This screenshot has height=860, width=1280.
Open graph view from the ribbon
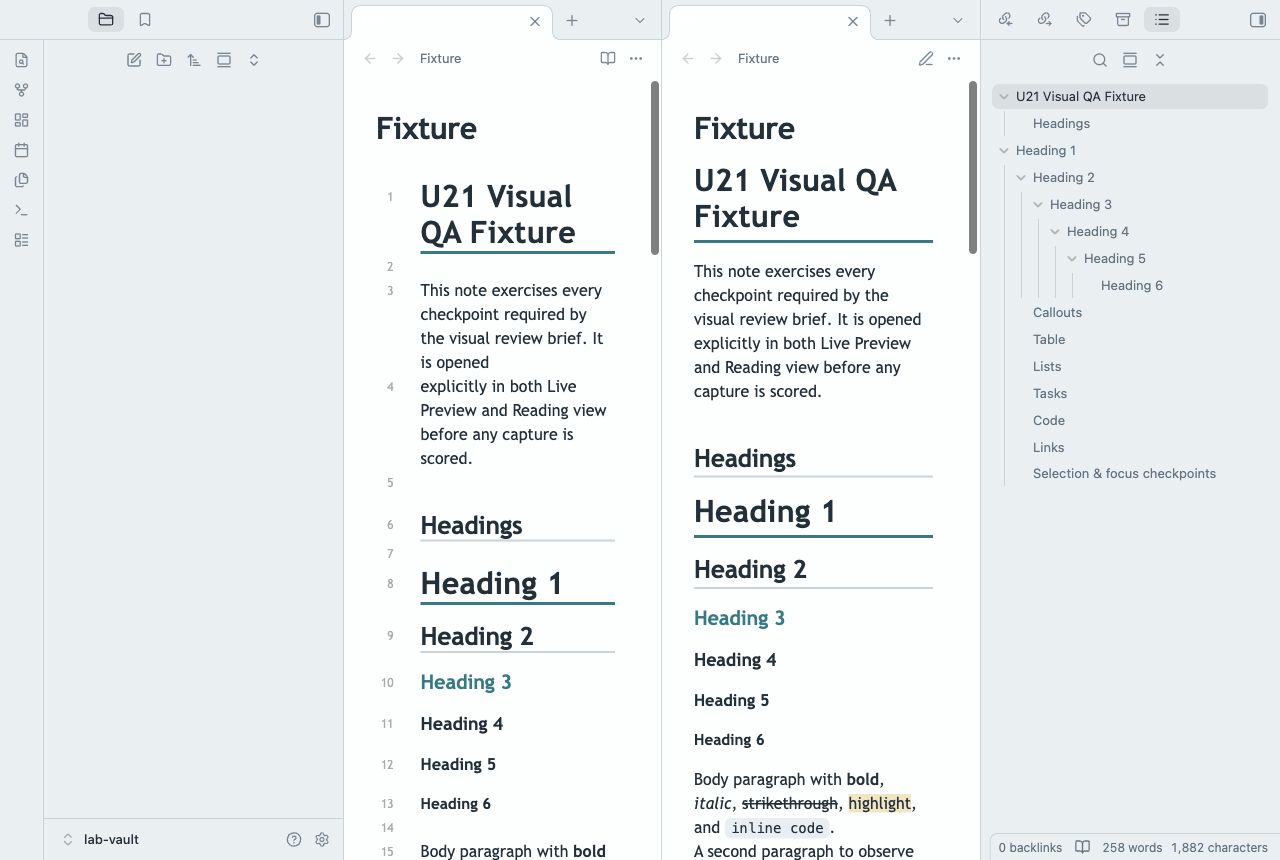tap(22, 90)
